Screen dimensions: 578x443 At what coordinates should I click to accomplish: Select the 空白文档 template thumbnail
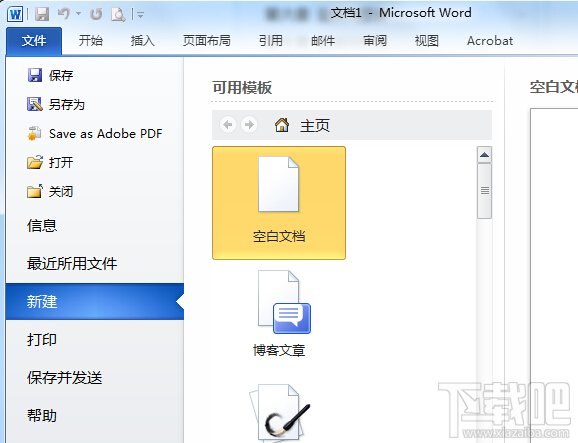click(279, 203)
